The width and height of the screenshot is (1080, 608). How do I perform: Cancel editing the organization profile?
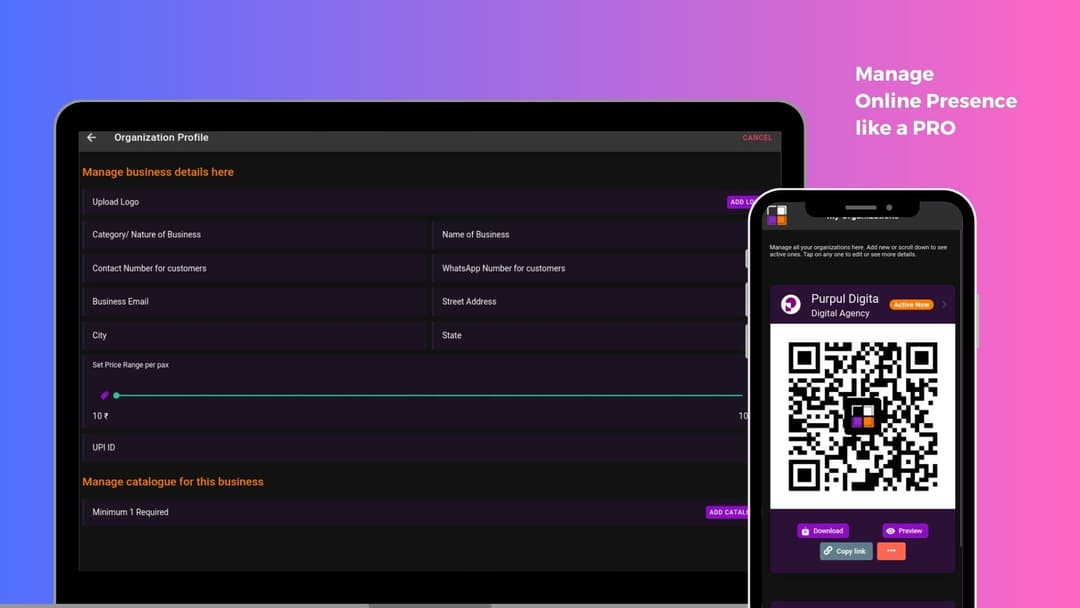click(x=757, y=138)
